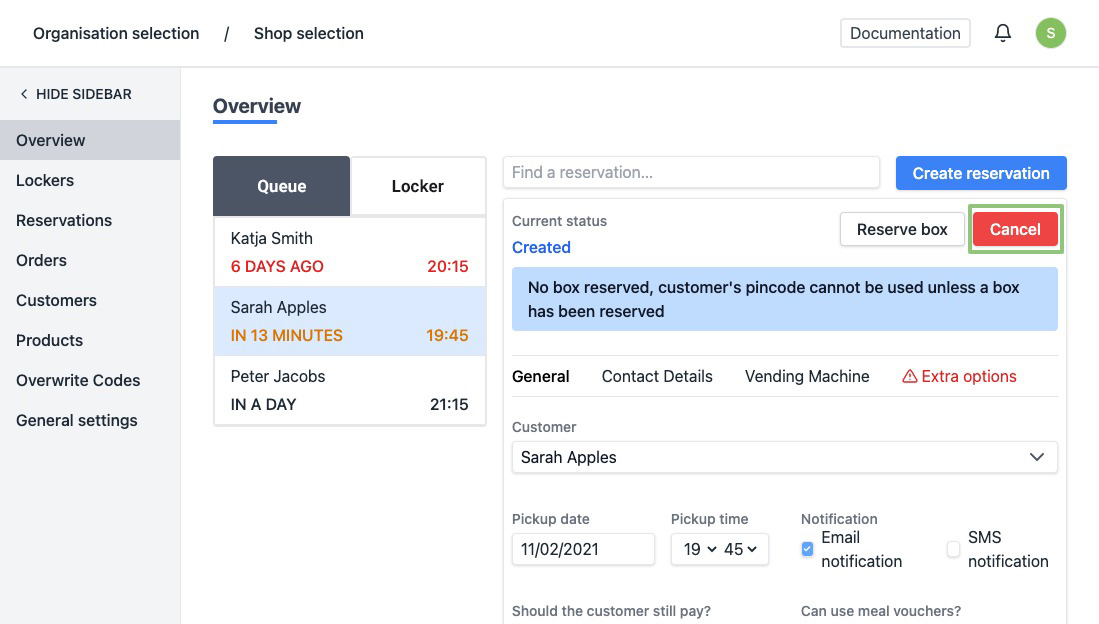Screen dimensions: 1099x624
Task: Open Reservations in the sidebar
Action: click(x=64, y=220)
